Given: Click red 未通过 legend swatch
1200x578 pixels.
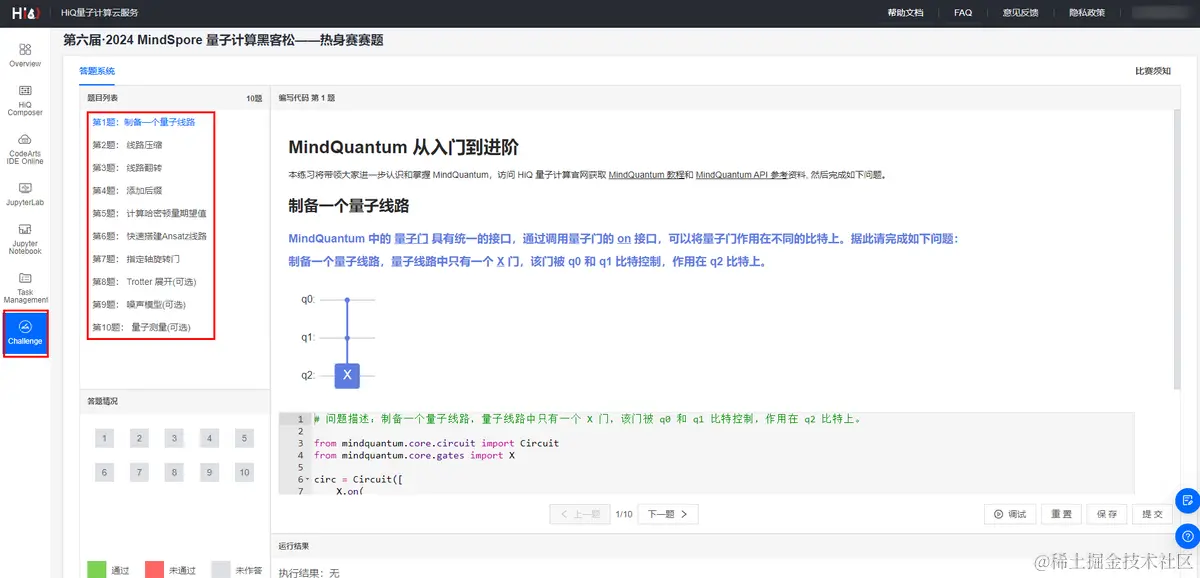Looking at the screenshot, I should [x=154, y=569].
